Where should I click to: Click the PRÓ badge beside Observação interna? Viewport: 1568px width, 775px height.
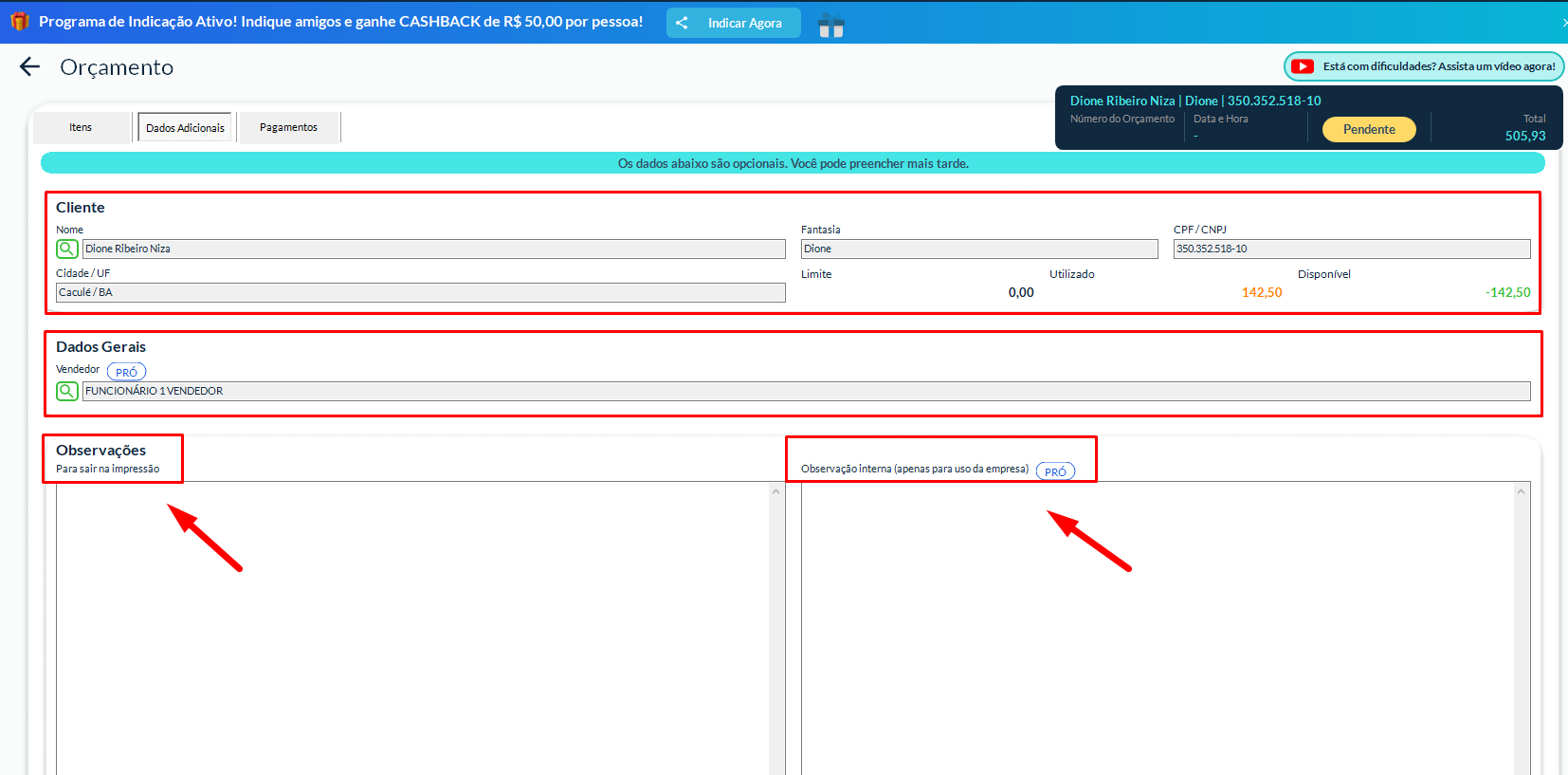(x=1055, y=471)
